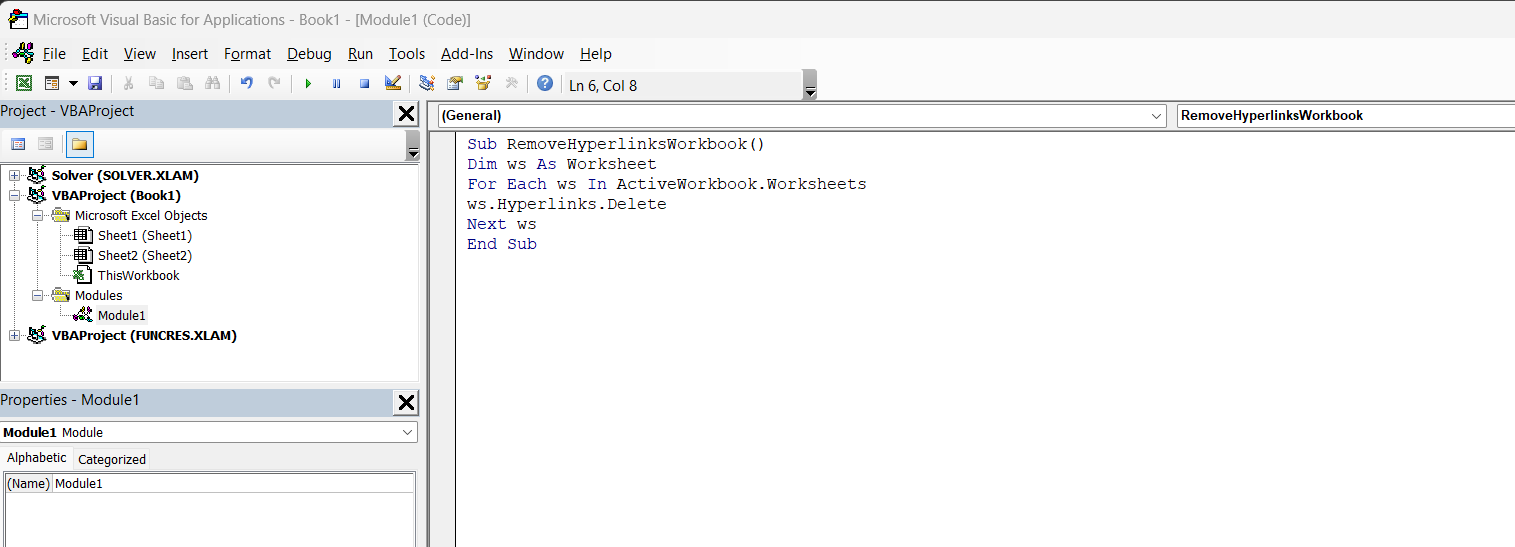Click the 'Dim ws As Worksheet' code line
The image size is (1515, 547).
point(561,164)
